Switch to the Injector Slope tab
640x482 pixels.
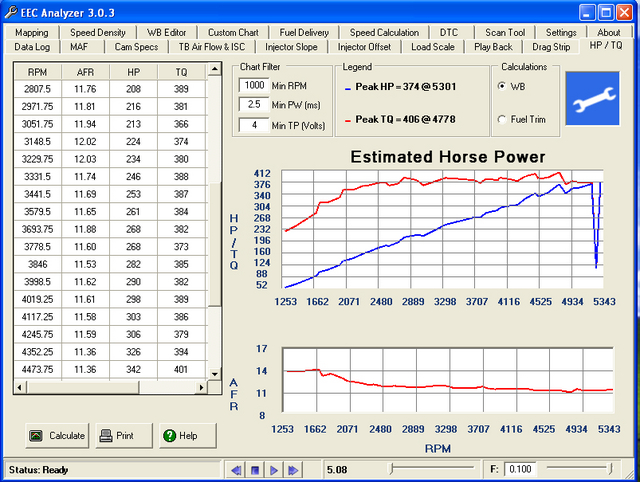pos(291,47)
